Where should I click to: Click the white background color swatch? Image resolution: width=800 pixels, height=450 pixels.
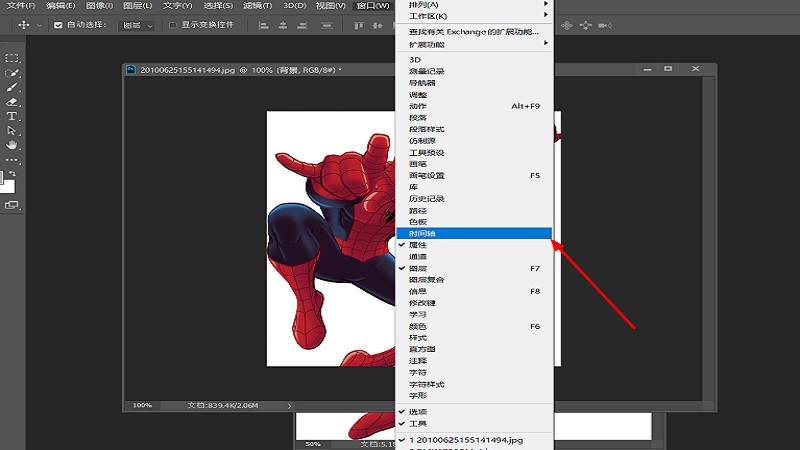[x=8, y=187]
